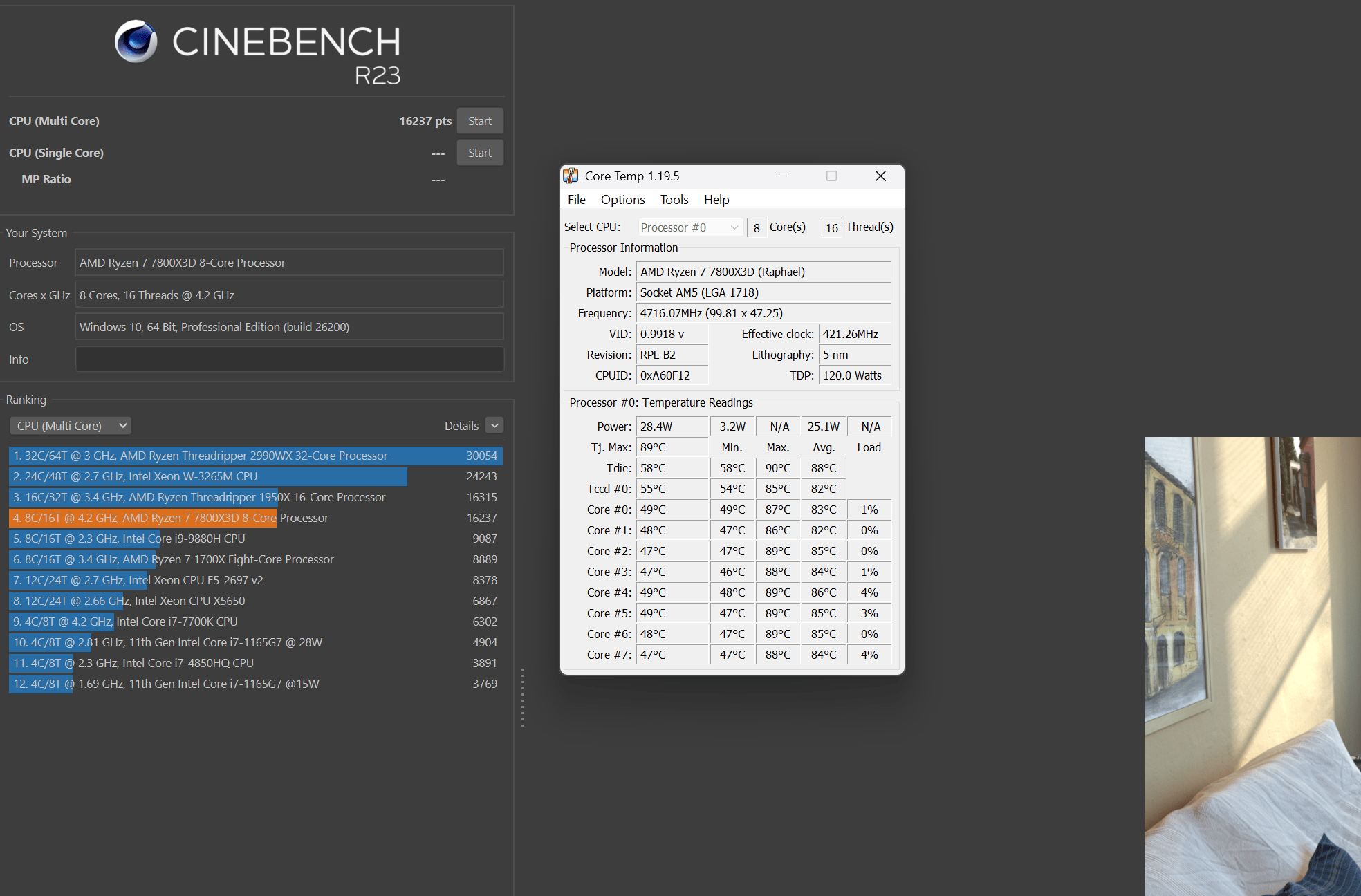Viewport: 1361px width, 896px height.
Task: Expand the ranking Details dropdown arrow
Action: pos(494,425)
